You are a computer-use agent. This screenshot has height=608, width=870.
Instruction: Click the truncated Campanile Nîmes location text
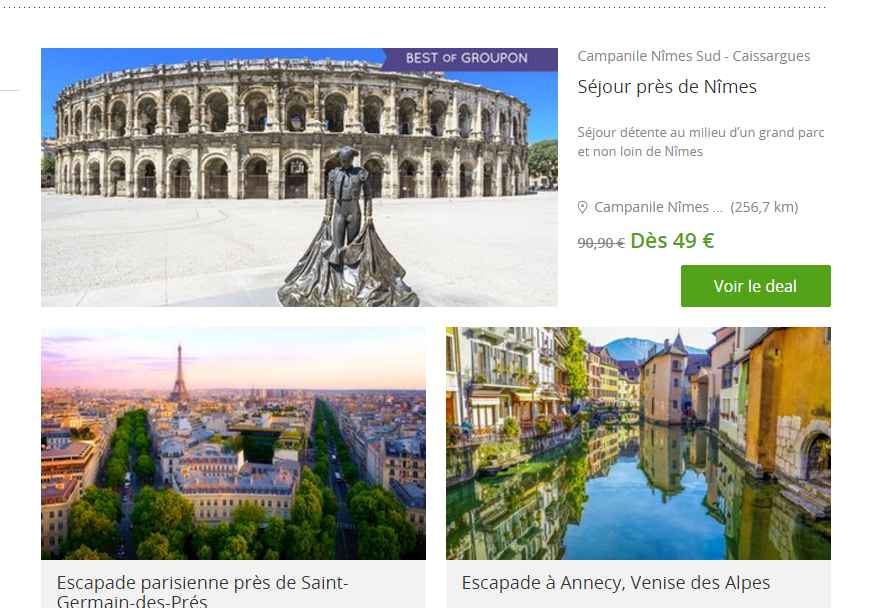pyautogui.click(x=659, y=207)
